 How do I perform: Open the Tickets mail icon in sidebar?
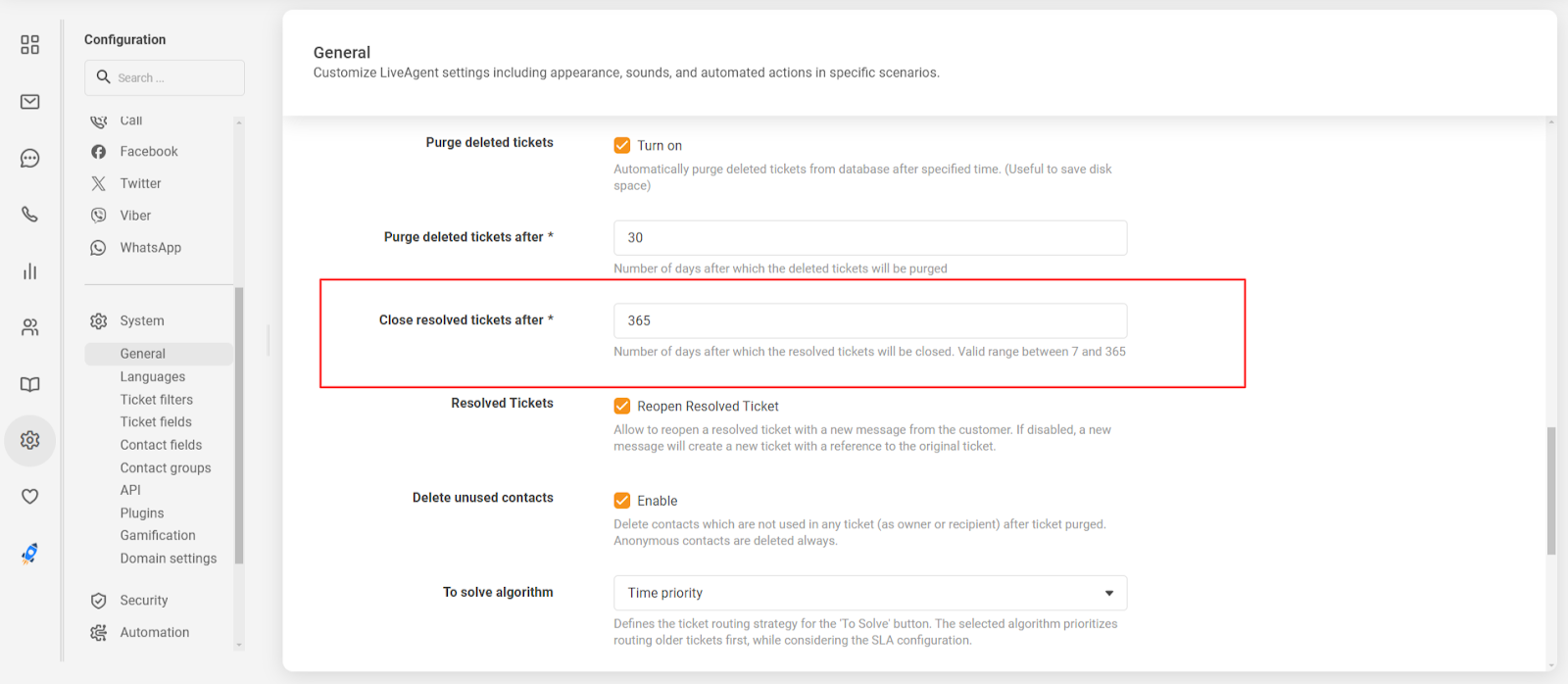(30, 102)
